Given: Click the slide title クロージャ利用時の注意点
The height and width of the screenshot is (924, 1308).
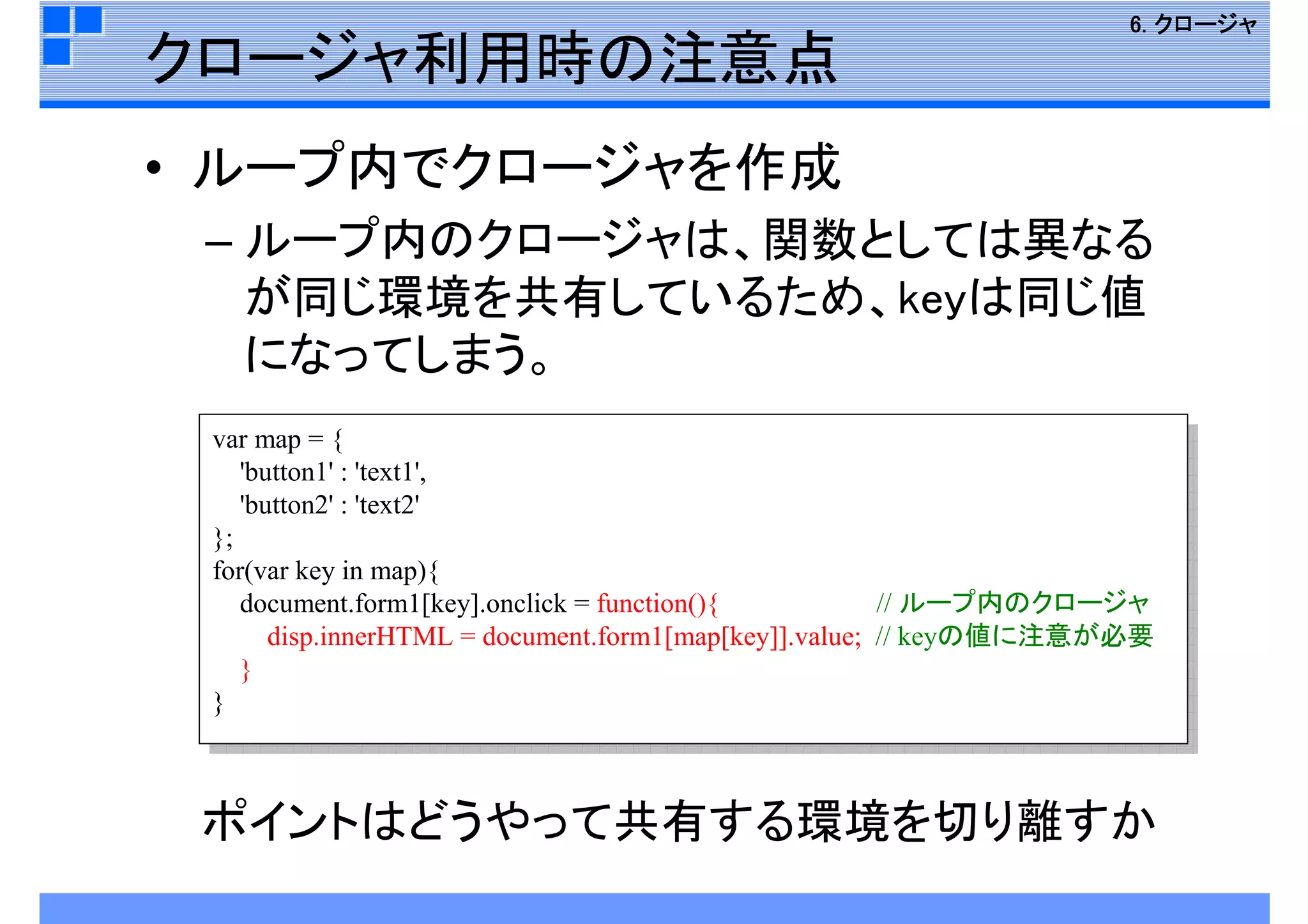Looking at the screenshot, I should coord(492,58).
